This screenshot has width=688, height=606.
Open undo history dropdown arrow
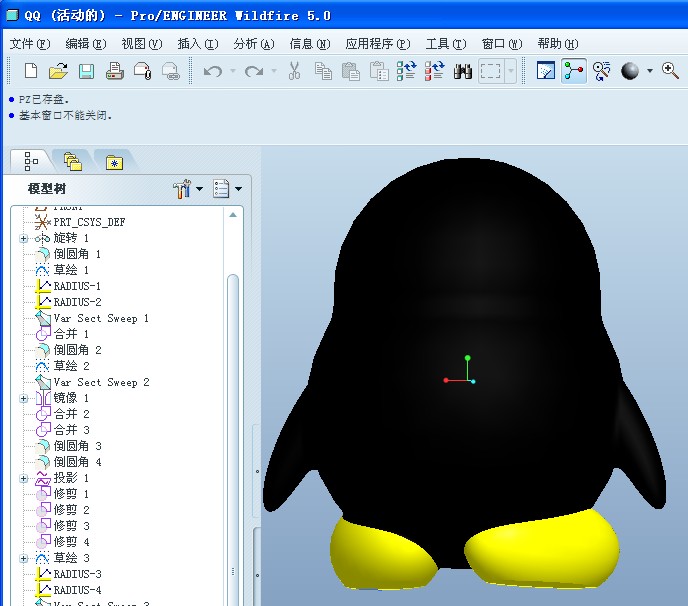[x=233, y=70]
